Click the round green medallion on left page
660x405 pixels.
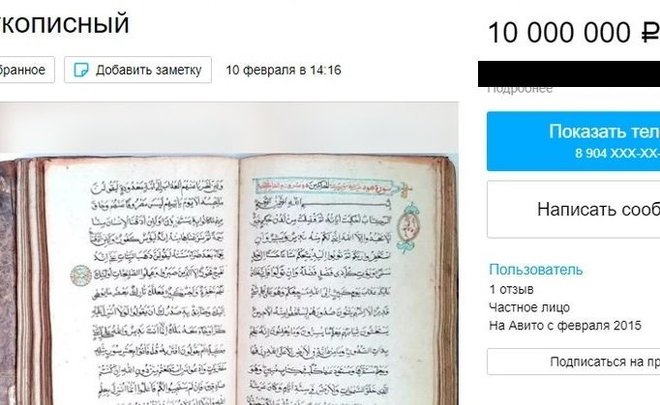[81, 276]
